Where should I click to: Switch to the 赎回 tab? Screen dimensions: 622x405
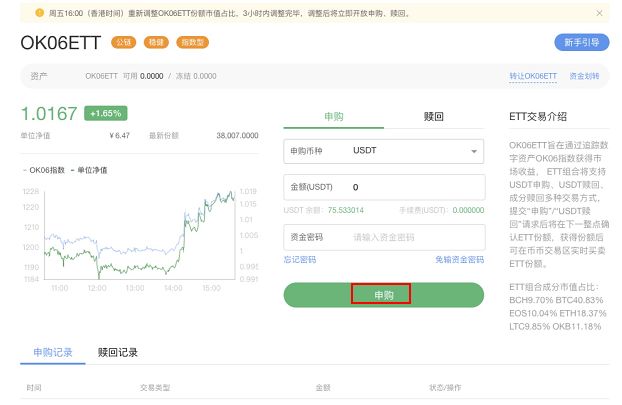coord(434,117)
